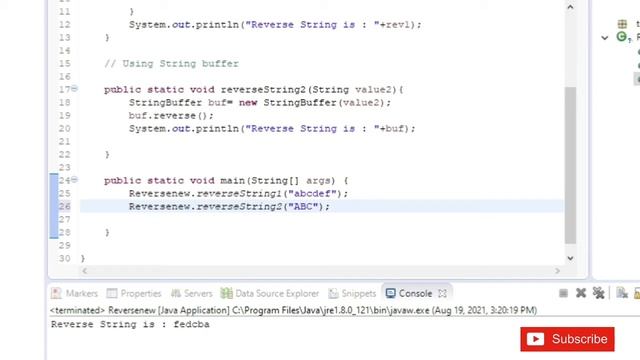Click the reverseString2("ABC") call on highlighted line
Screen dimensions: 640x360
click(x=229, y=207)
